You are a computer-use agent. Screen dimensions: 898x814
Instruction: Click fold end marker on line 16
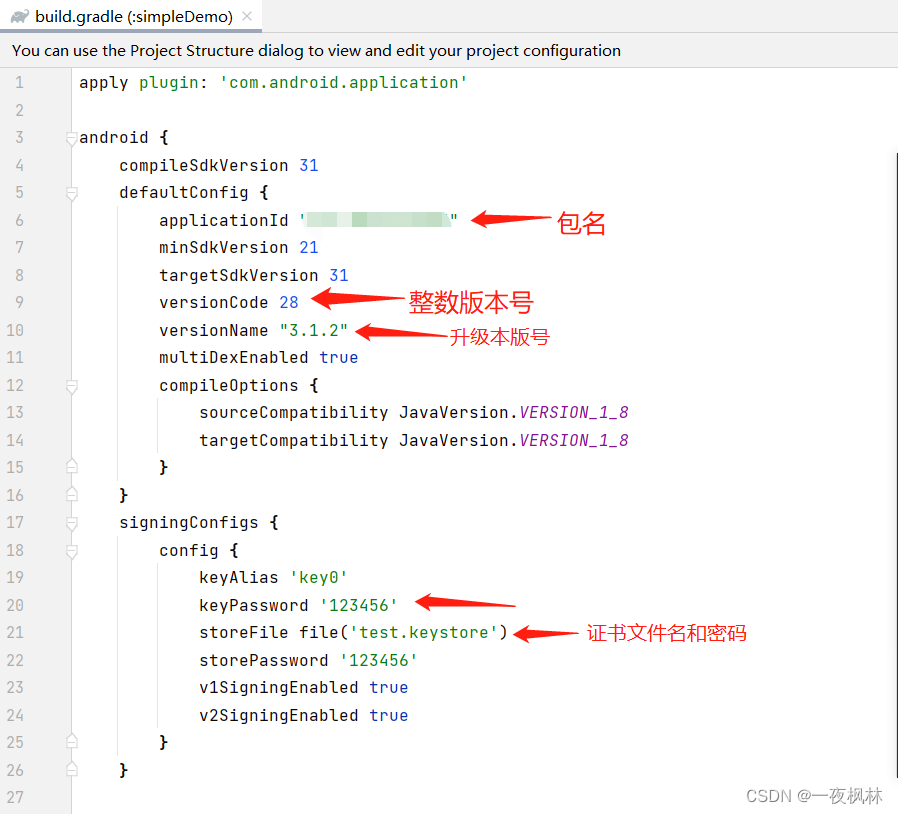[72, 494]
